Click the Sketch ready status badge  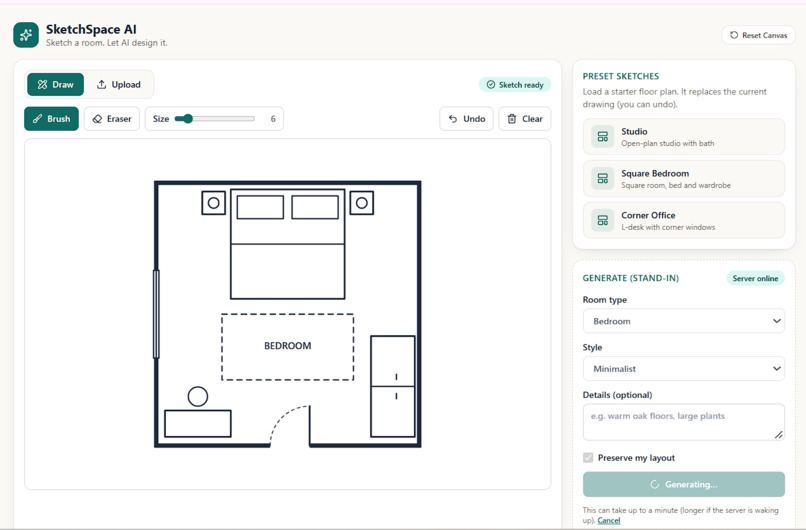pyautogui.click(x=515, y=85)
